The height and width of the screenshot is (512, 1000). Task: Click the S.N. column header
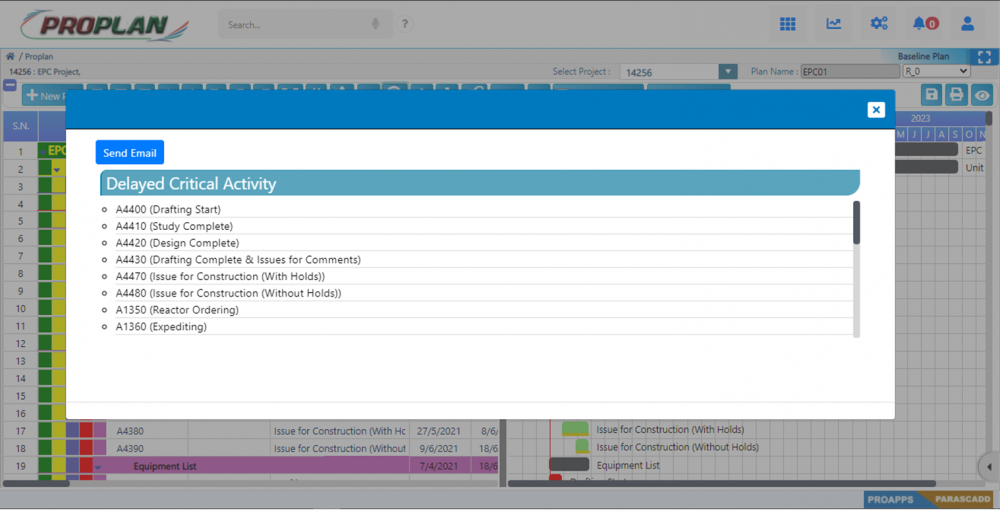point(20,126)
